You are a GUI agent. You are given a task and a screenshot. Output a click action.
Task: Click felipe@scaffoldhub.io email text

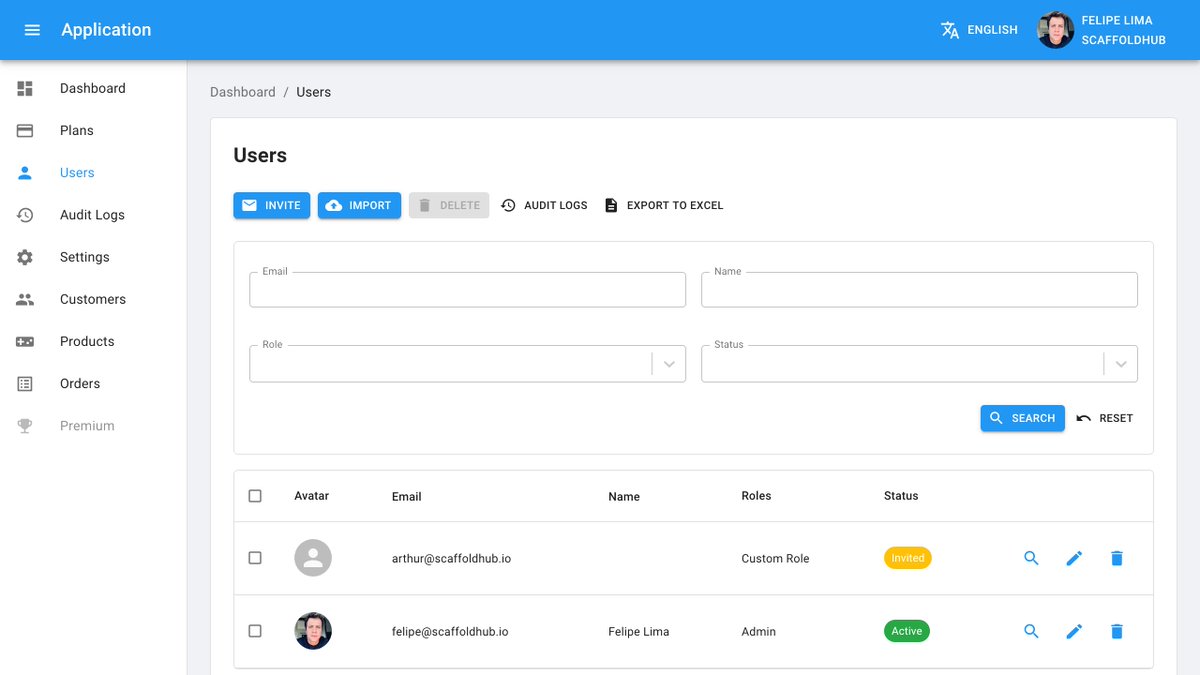click(x=450, y=631)
